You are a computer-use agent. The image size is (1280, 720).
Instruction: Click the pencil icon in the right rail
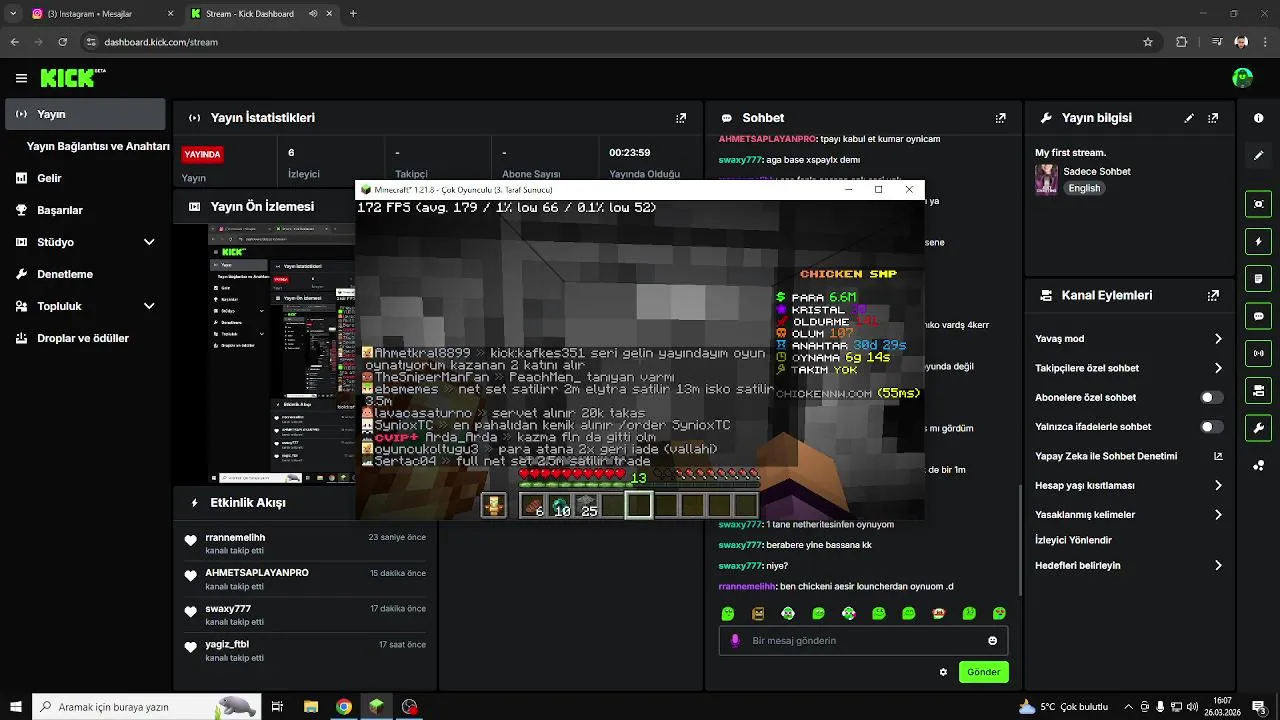(x=1258, y=155)
